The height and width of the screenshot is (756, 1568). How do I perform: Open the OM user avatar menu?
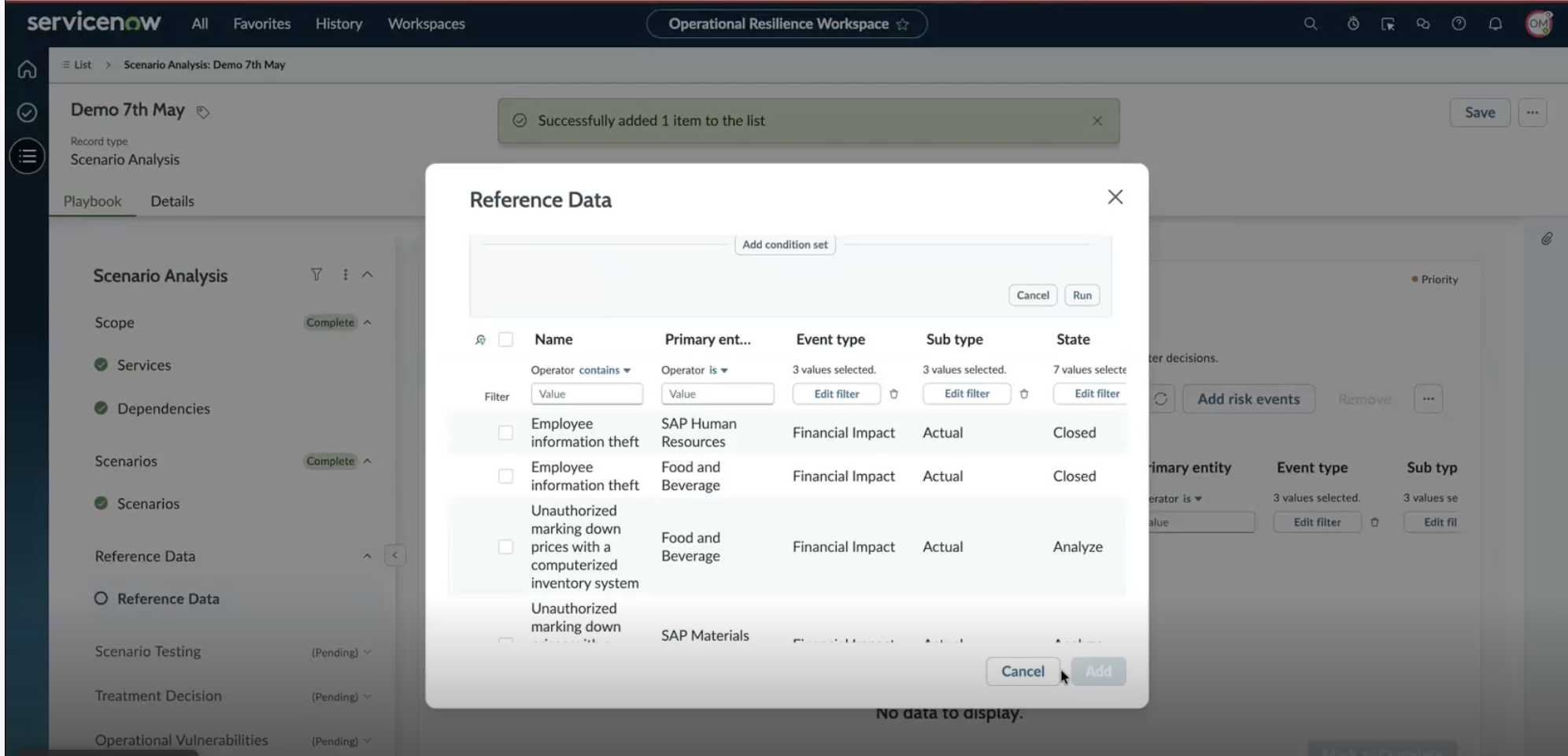(x=1539, y=24)
